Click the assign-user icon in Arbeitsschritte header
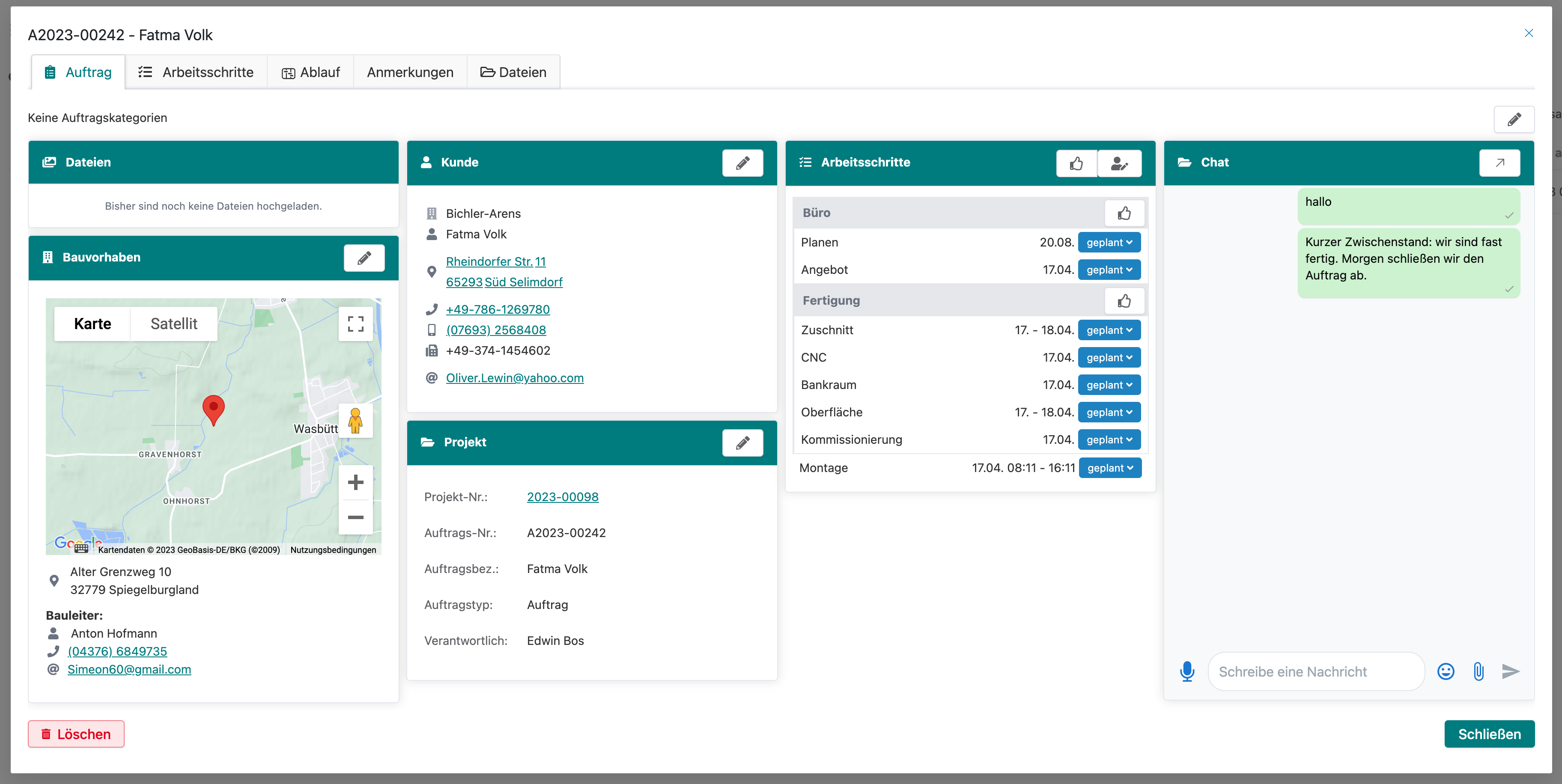This screenshot has height=784, width=1562. (x=1119, y=163)
